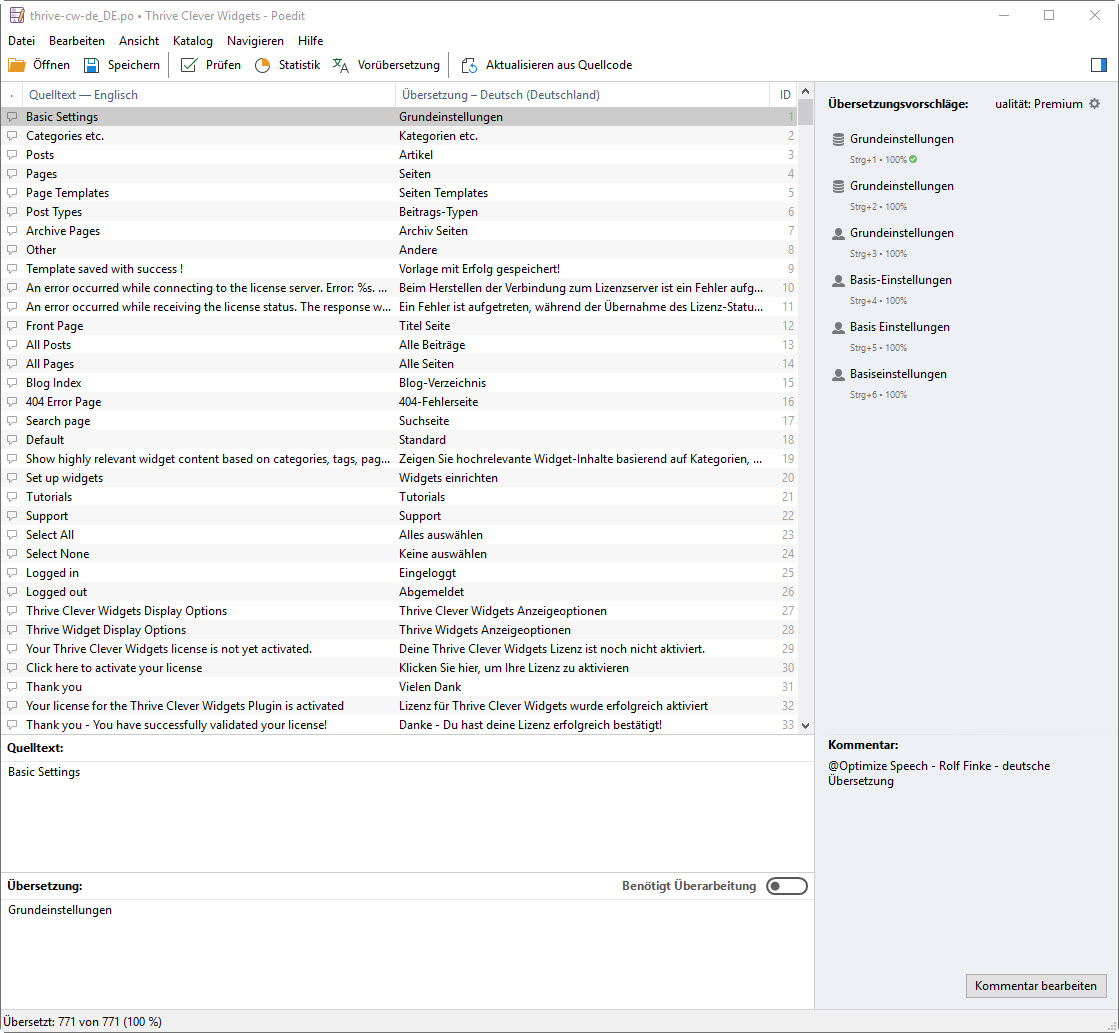The width and height of the screenshot is (1119, 1033).
Task: Click the vertical scrollbar thumb of list
Action: pyautogui.click(x=805, y=112)
